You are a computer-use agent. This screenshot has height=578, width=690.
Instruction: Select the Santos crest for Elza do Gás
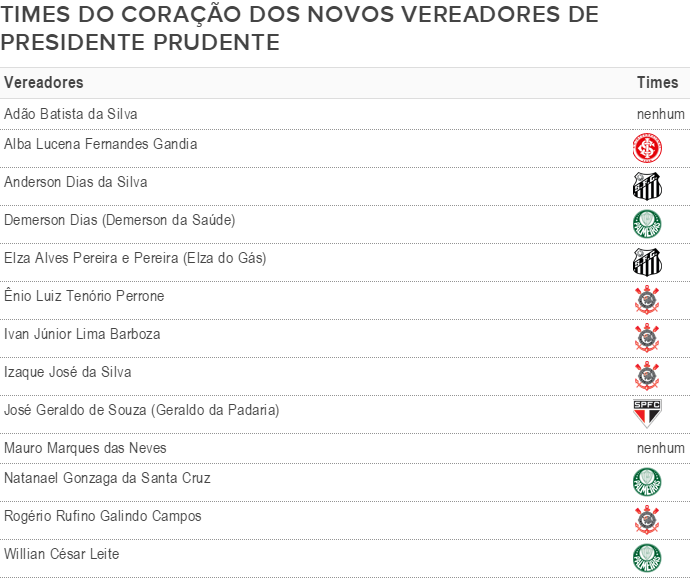pyautogui.click(x=647, y=262)
